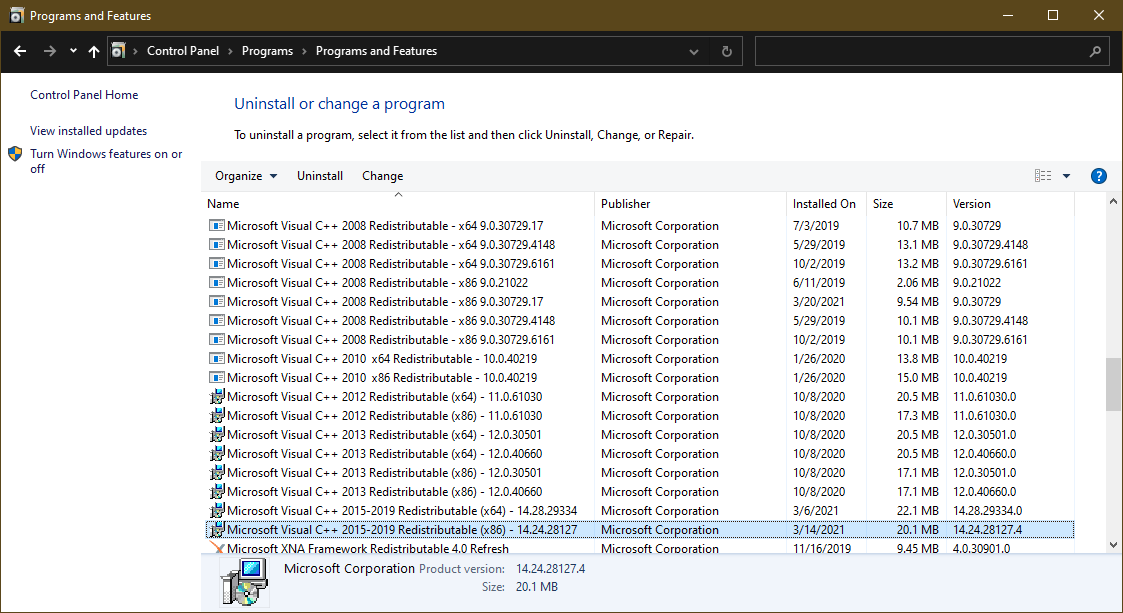Screen dimensions: 1123x613
Task: Click the vertical scrollbar thumb
Action: (x=1113, y=385)
